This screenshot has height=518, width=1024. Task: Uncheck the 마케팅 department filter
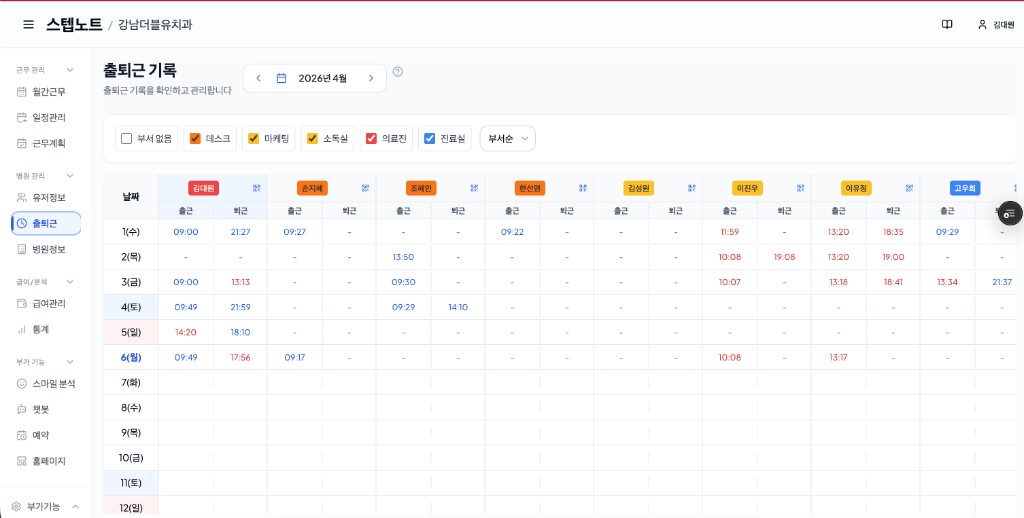253,138
